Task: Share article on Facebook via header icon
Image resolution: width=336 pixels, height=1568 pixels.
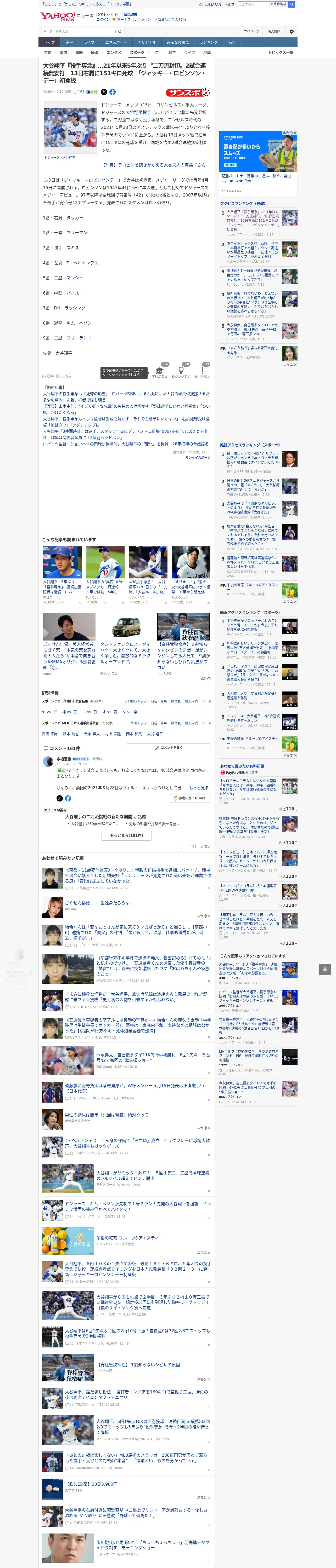Action: [x=112, y=92]
